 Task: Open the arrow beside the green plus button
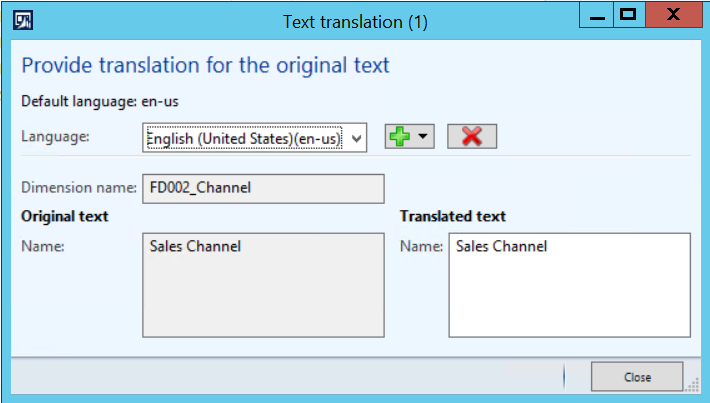coord(424,137)
